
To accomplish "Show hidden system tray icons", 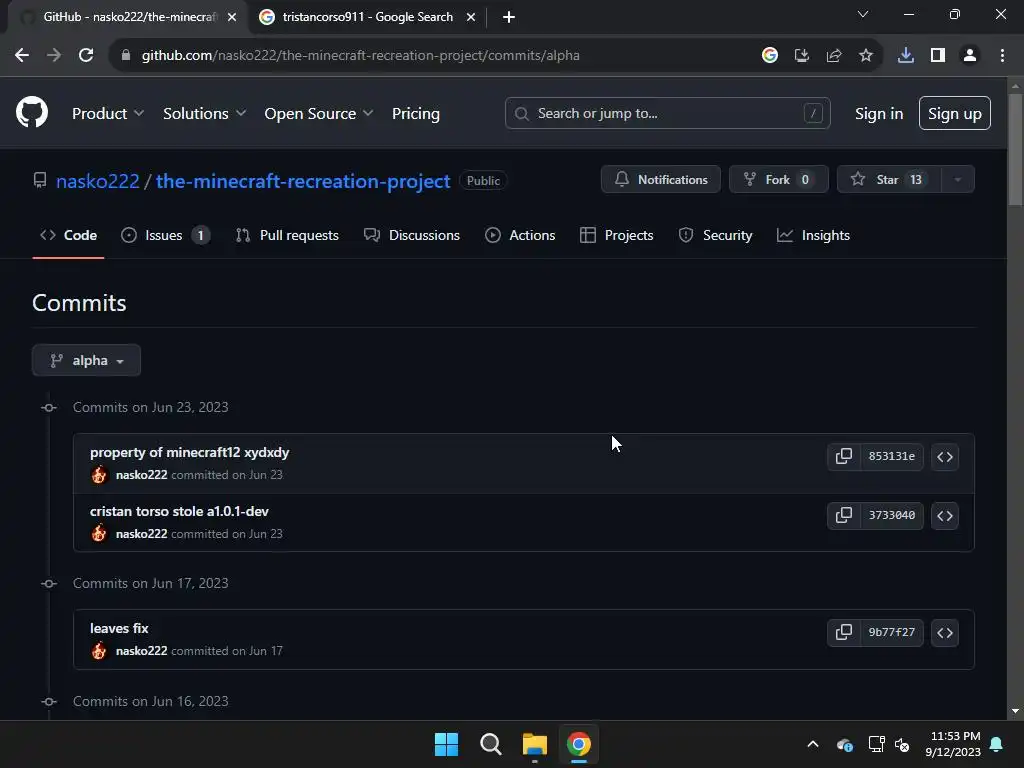I will pyautogui.click(x=813, y=744).
